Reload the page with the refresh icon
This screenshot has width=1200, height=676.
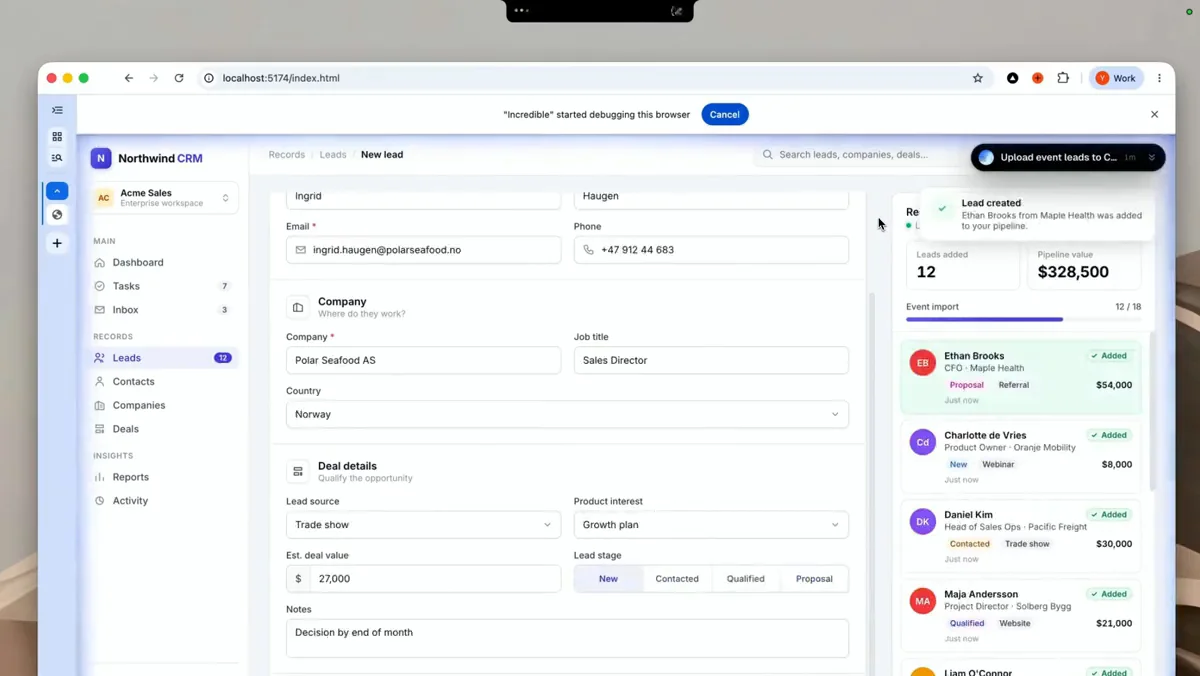[179, 78]
